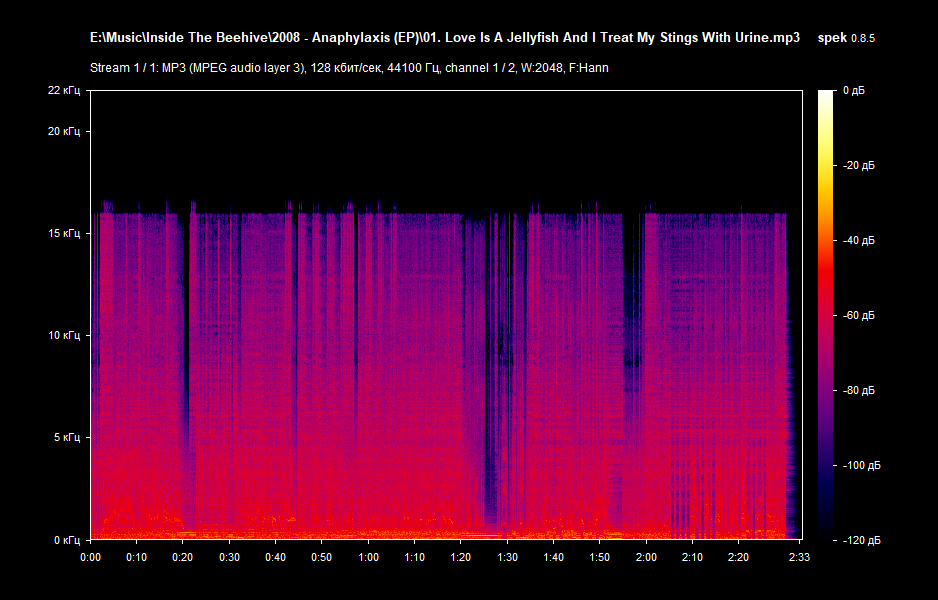Click the 5 кГц frequency label
The width and height of the screenshot is (938, 600).
tap(67, 438)
